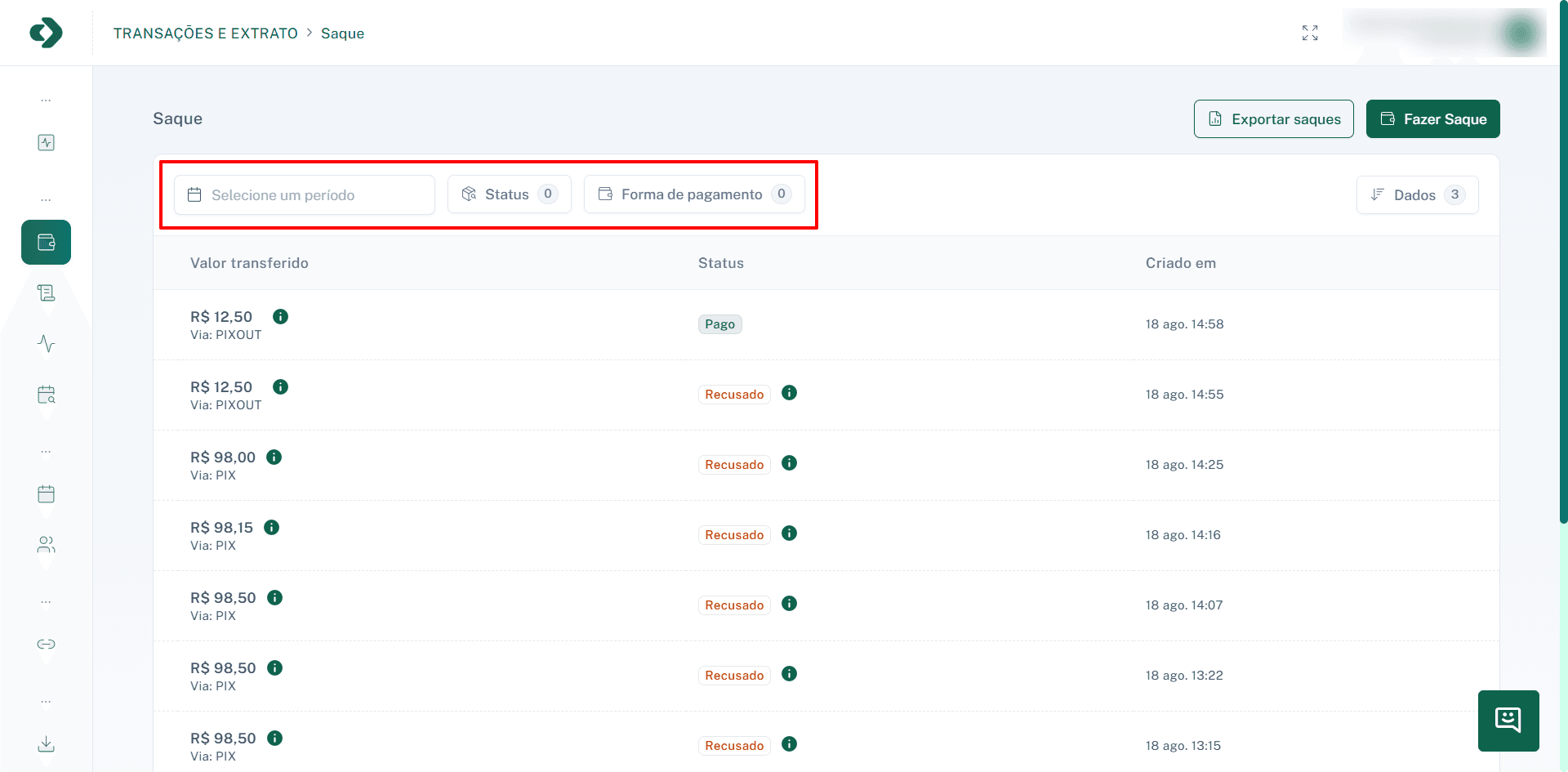The width and height of the screenshot is (1568, 772).
Task: Open the chat support widget
Action: 1508,721
